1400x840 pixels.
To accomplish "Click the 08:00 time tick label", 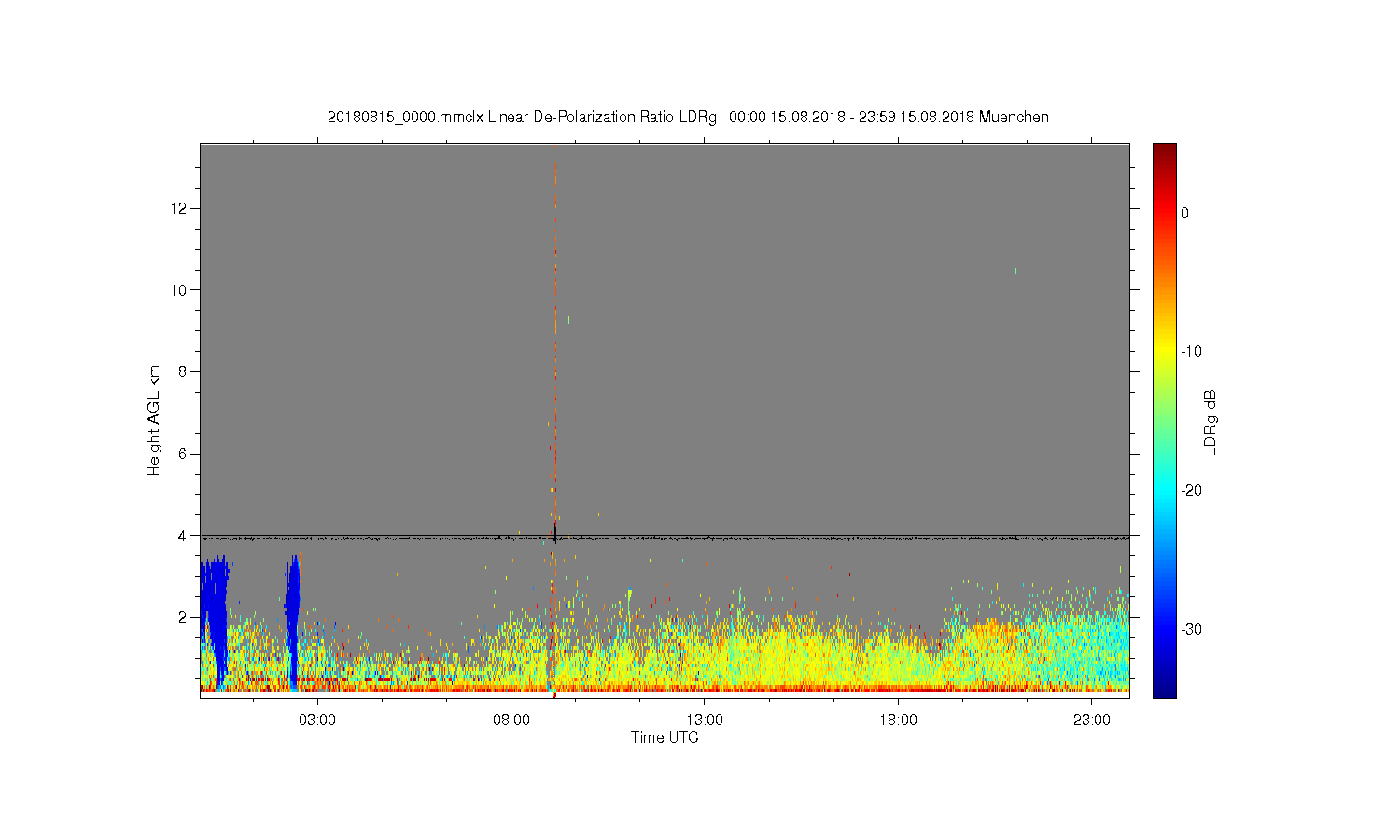I will 511,721.
